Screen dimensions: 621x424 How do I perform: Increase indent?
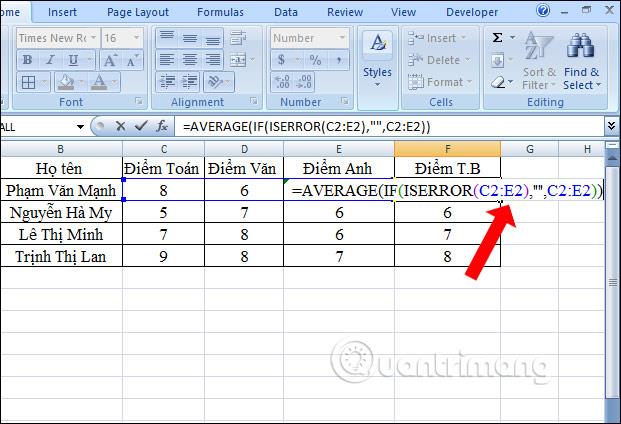tap(190, 82)
